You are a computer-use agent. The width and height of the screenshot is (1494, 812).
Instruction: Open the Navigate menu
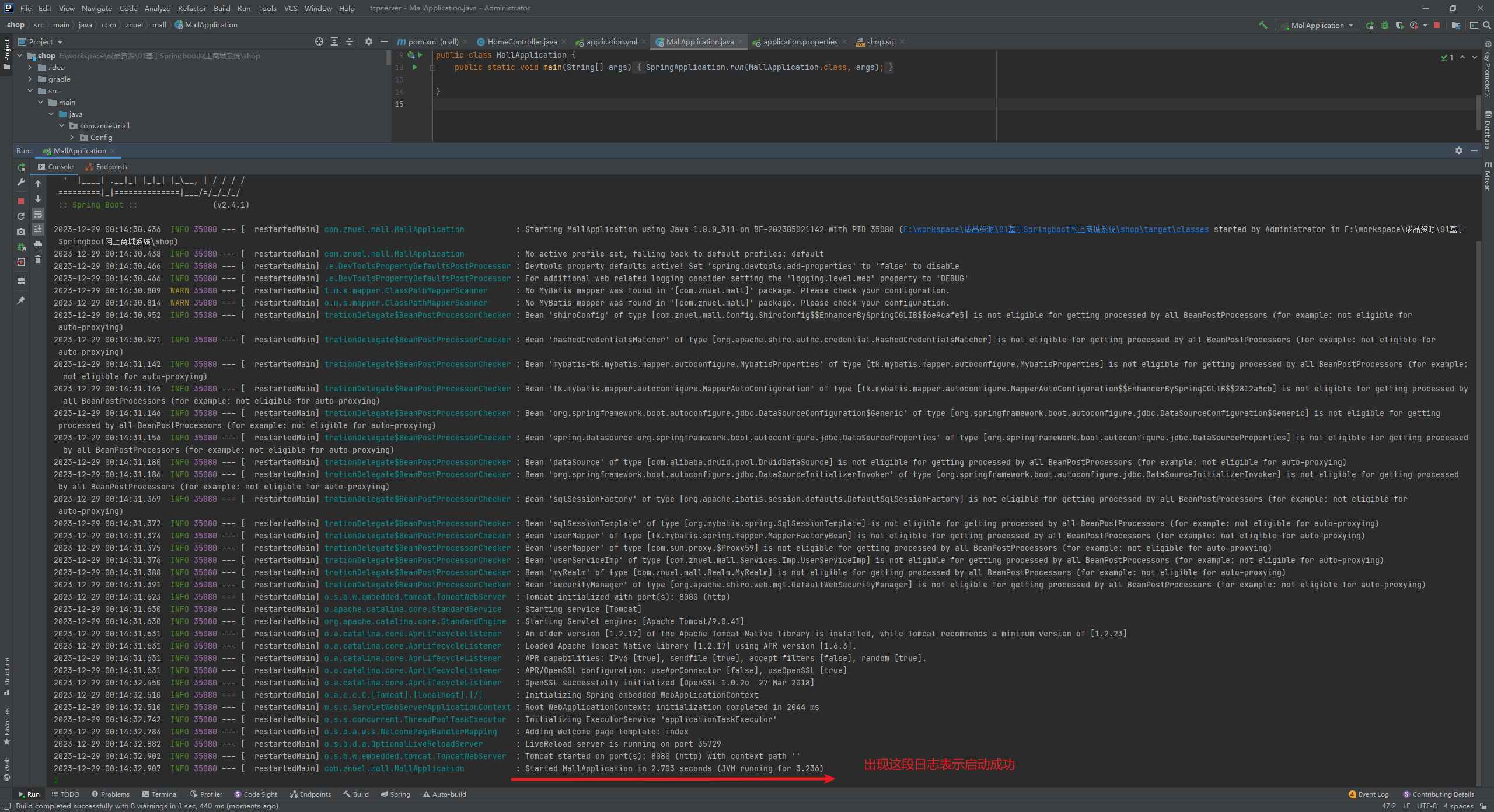97,8
